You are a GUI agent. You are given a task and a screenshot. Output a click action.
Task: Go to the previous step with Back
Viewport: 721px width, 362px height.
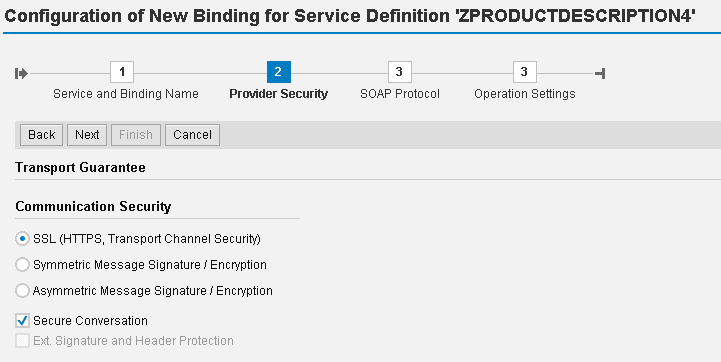[41, 135]
